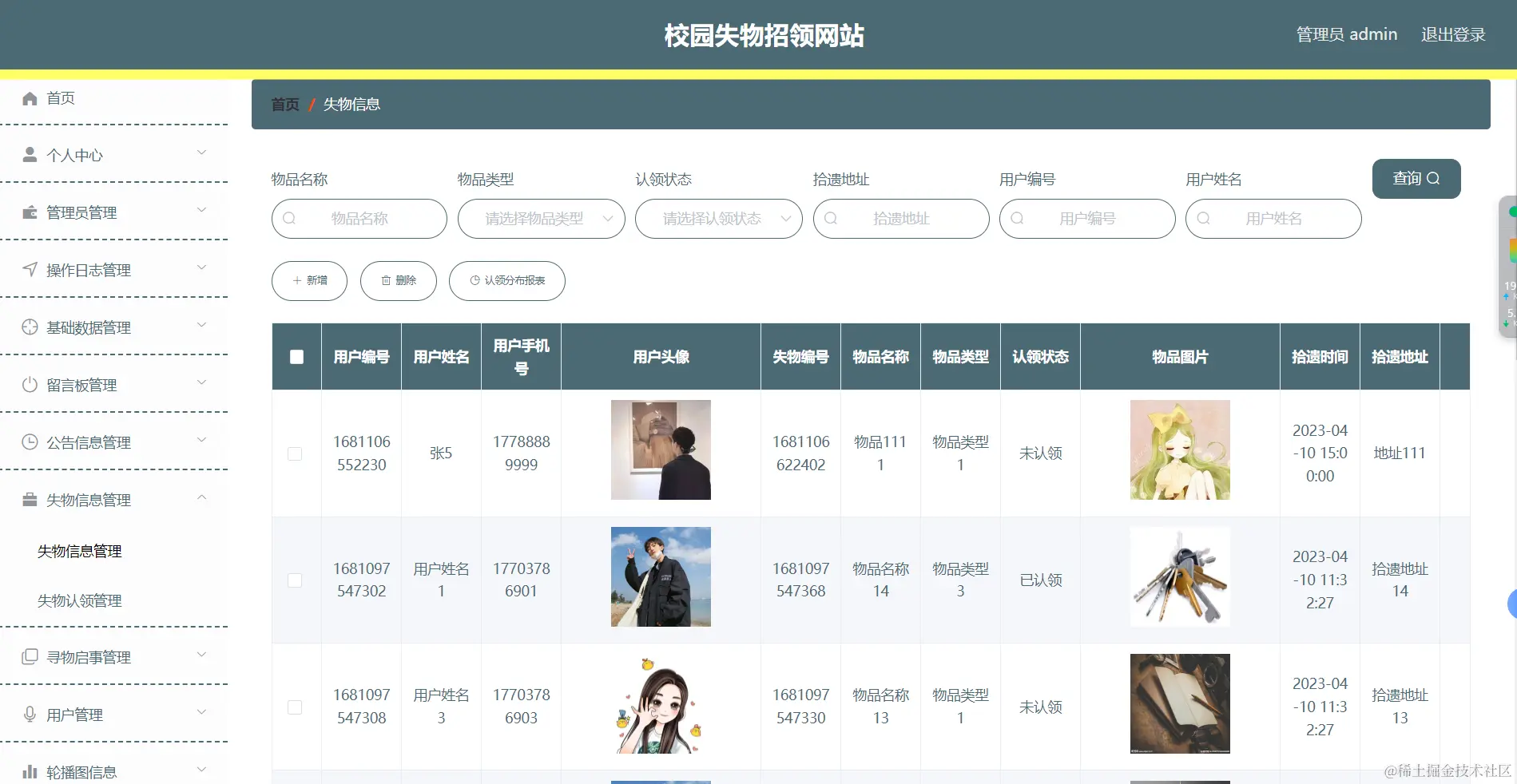Collapse 失物信息管理 menu chevron
1517x784 pixels.
click(202, 497)
